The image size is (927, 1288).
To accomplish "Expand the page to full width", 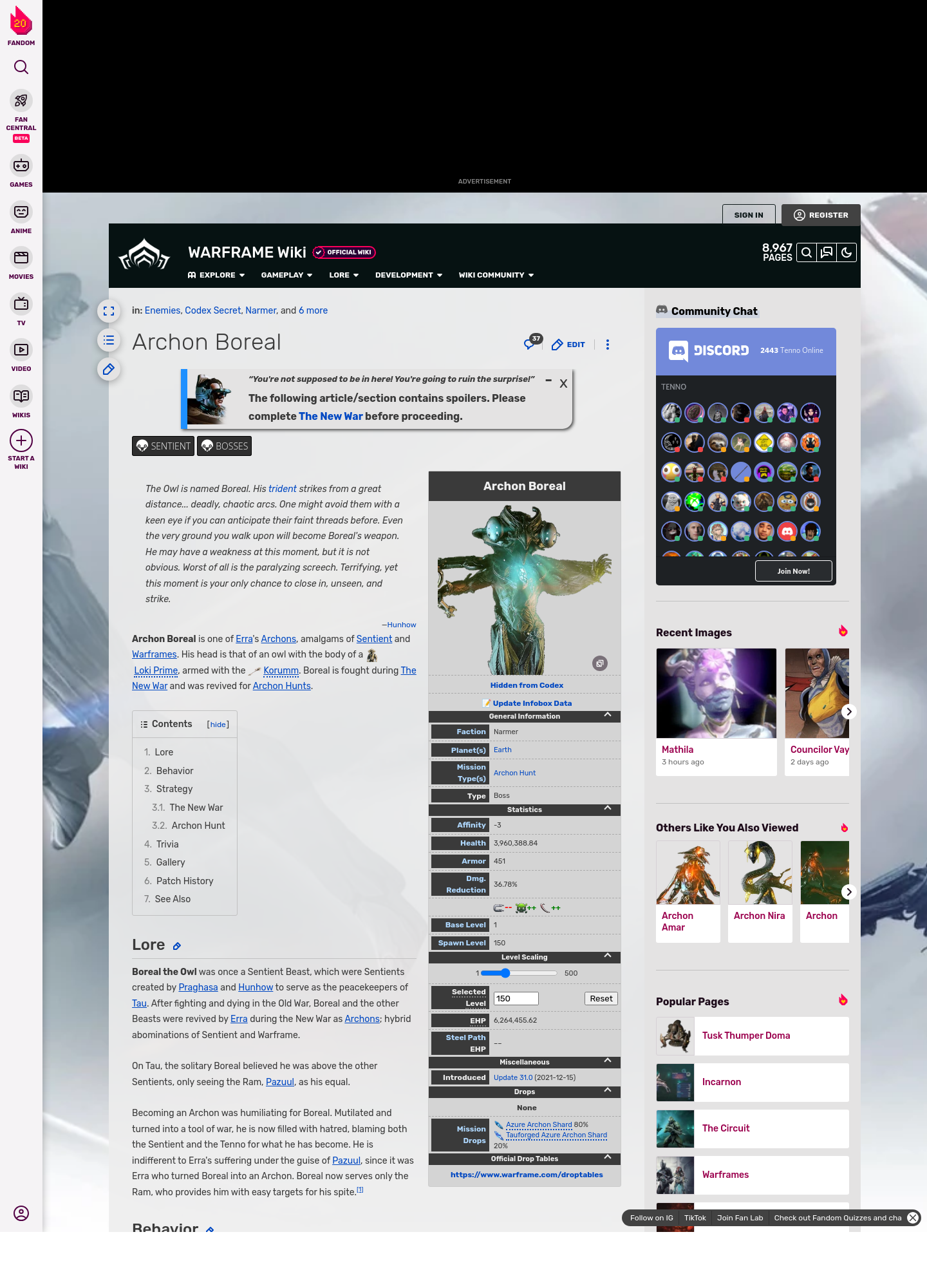I will click(109, 311).
